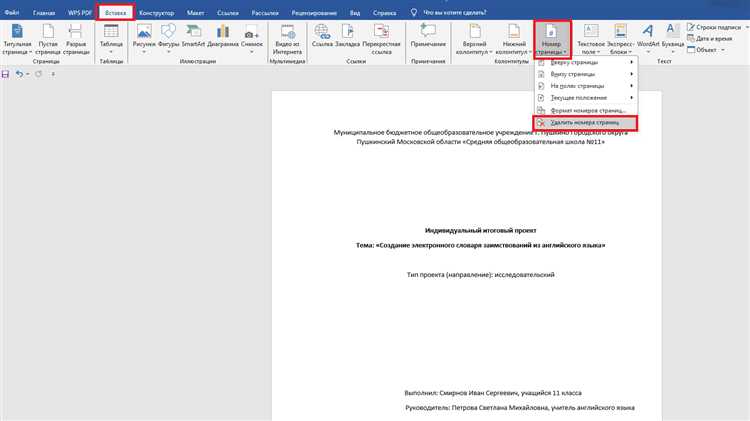Open the Текстовое поле text box menu
Viewport: 750px width, 421px height.
(591, 39)
